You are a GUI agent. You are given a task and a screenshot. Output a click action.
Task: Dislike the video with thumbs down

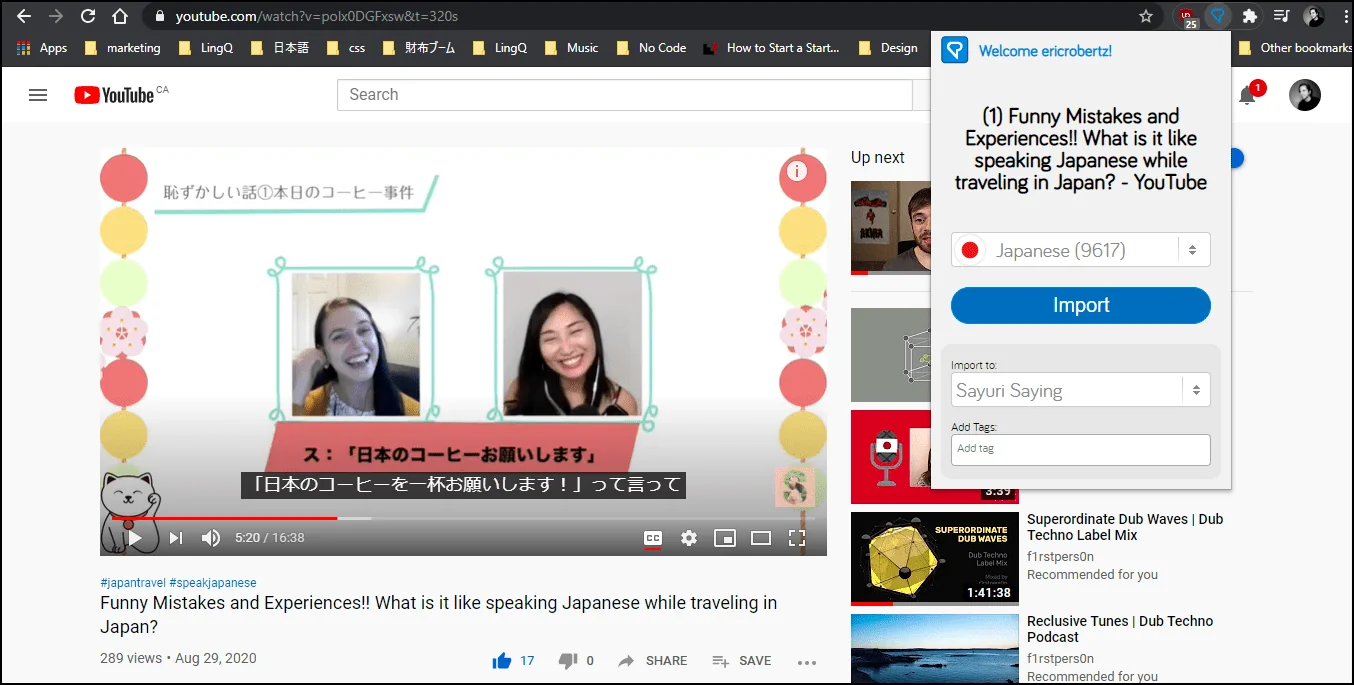[568, 660]
